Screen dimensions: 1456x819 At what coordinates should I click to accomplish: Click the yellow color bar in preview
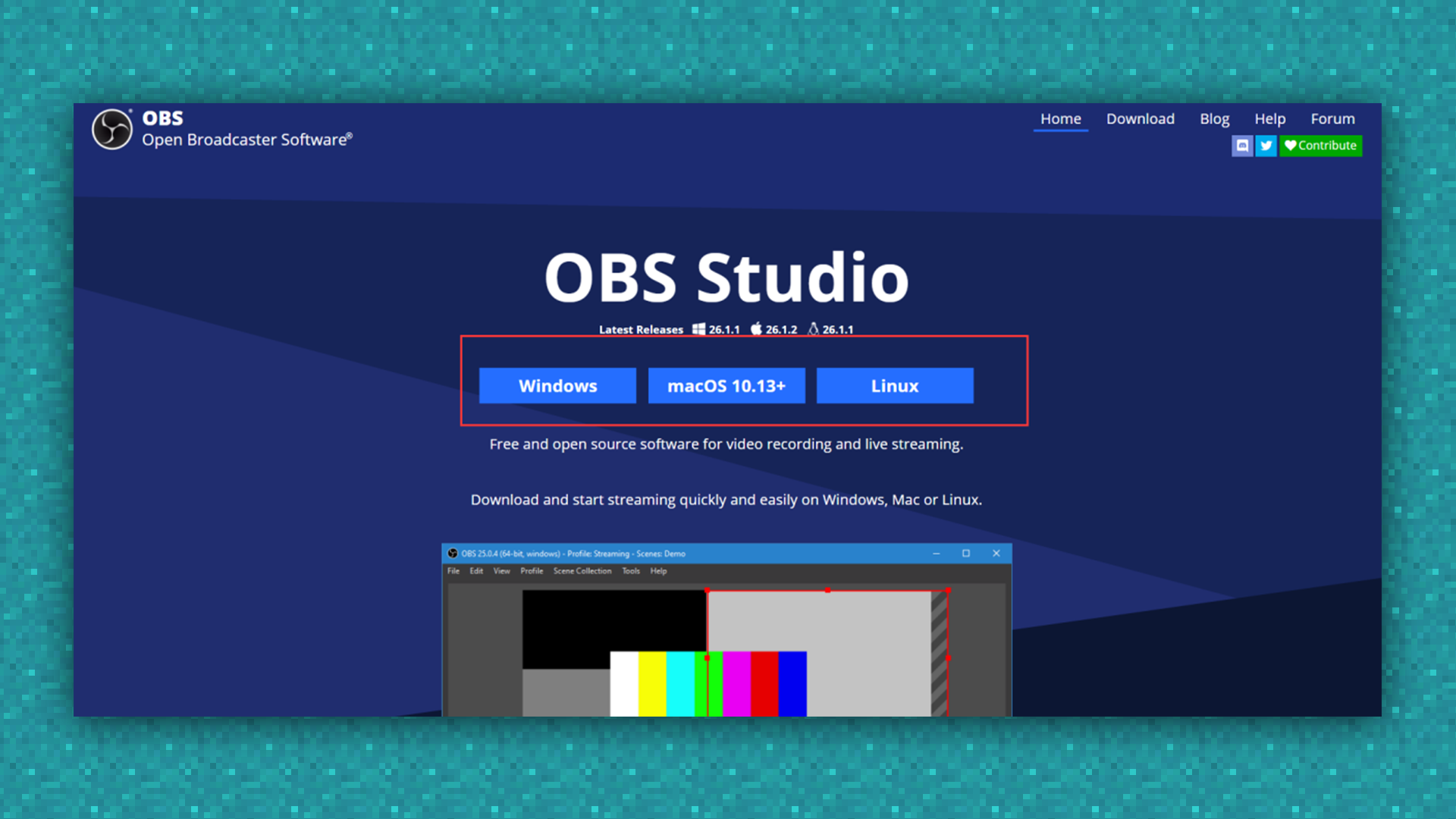[x=652, y=684]
